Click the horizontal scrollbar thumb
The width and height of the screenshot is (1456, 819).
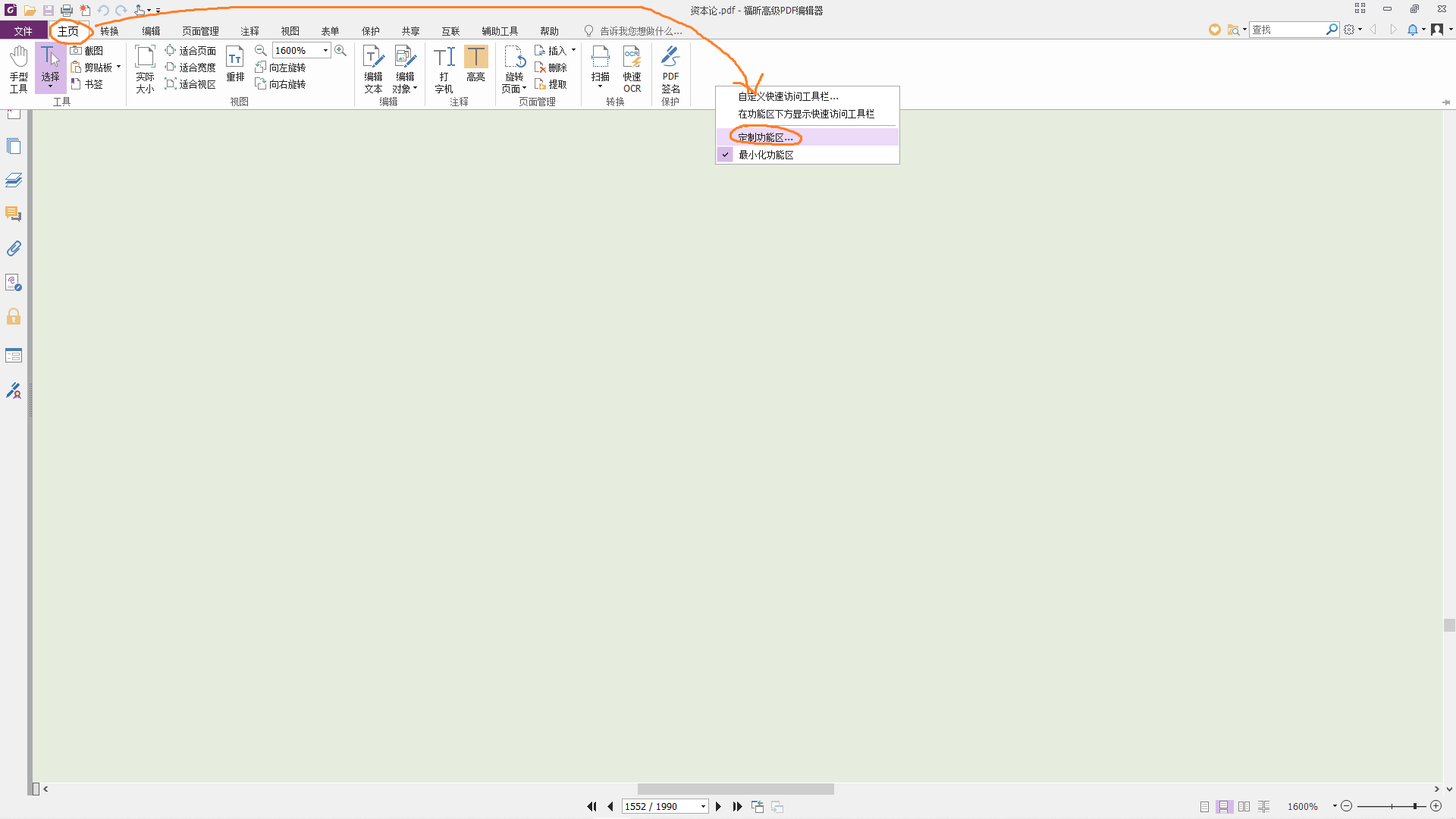pos(736,789)
